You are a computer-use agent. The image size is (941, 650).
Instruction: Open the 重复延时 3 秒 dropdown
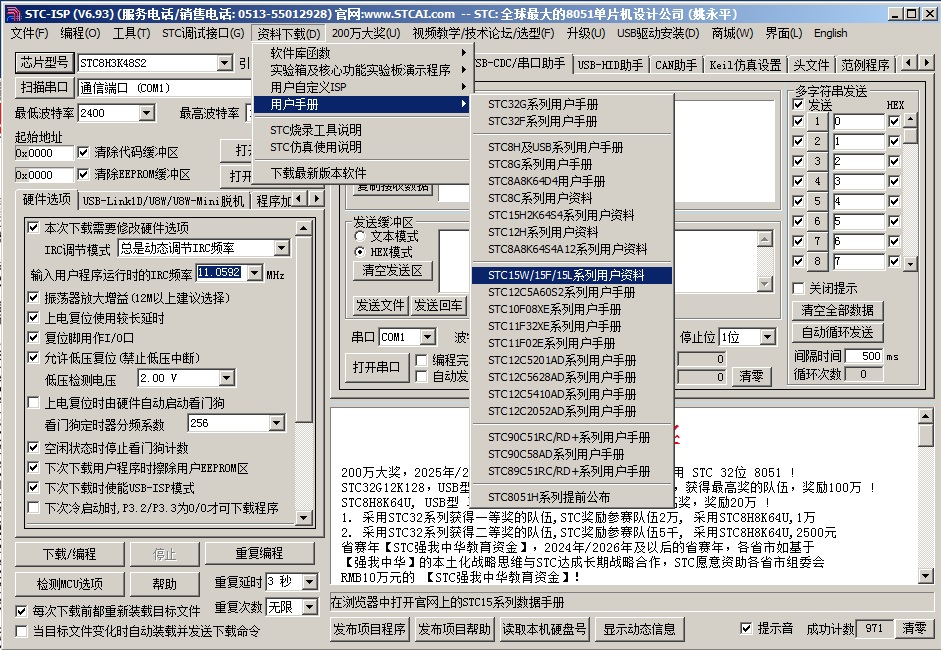310,582
